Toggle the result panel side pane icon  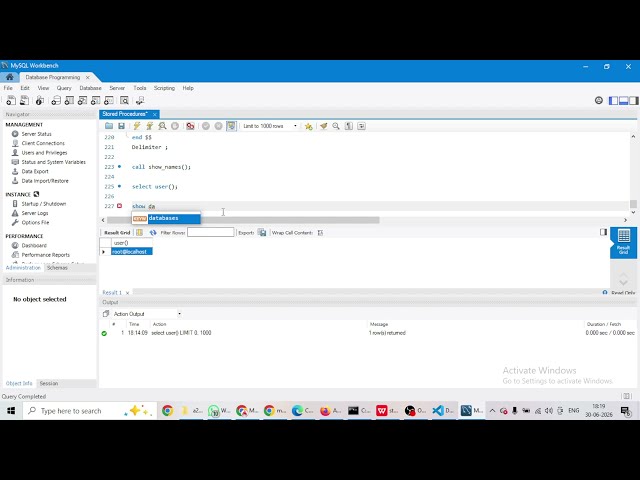click(x=603, y=232)
